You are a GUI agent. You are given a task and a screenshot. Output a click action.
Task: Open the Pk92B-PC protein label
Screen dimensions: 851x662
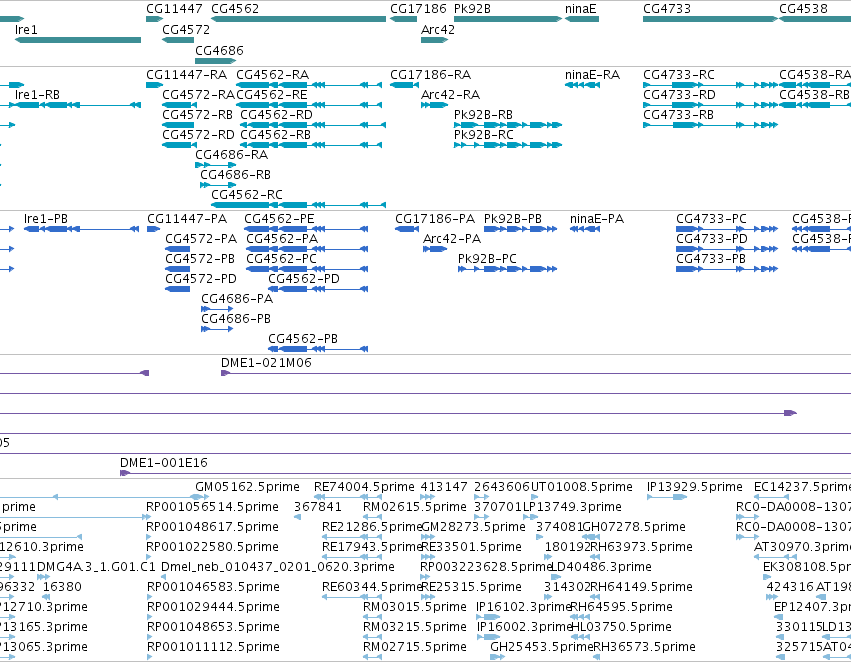[x=487, y=259]
